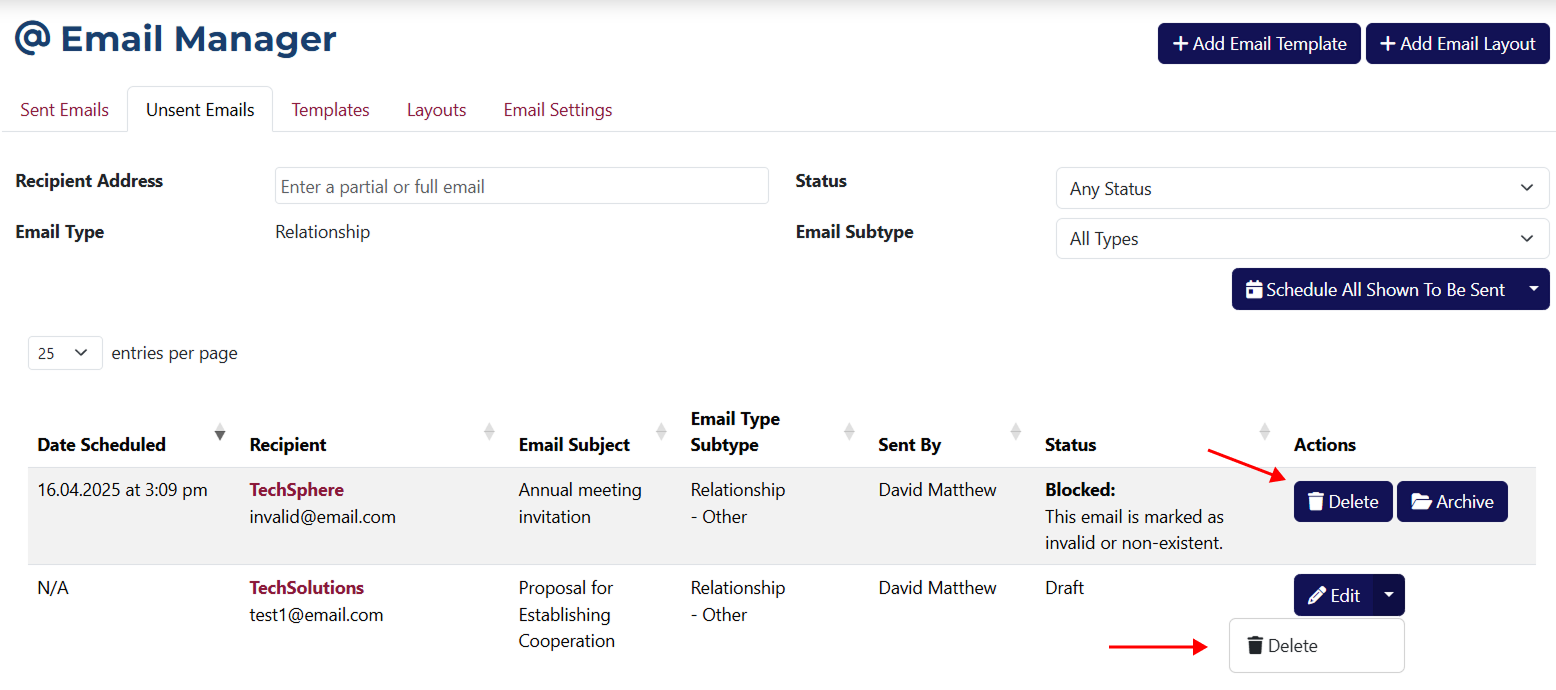The image size is (1556, 690).
Task: Click sort icon beside Email Subject header
Action: pos(661,432)
